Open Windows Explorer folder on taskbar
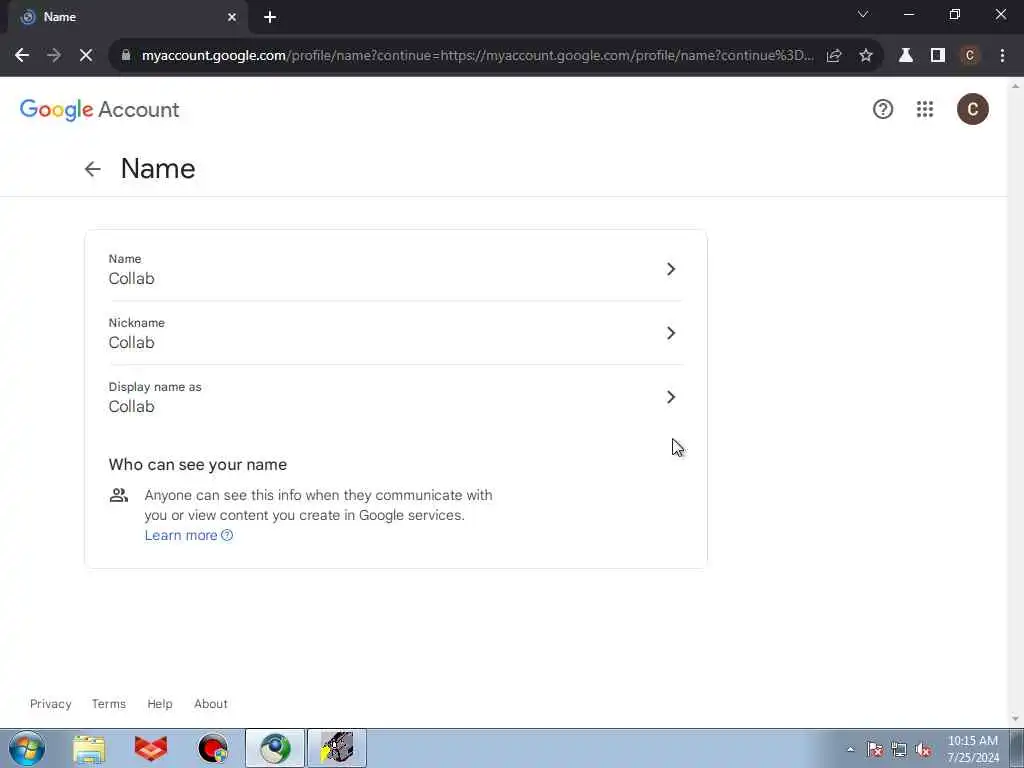The height and width of the screenshot is (768, 1024). [89, 748]
